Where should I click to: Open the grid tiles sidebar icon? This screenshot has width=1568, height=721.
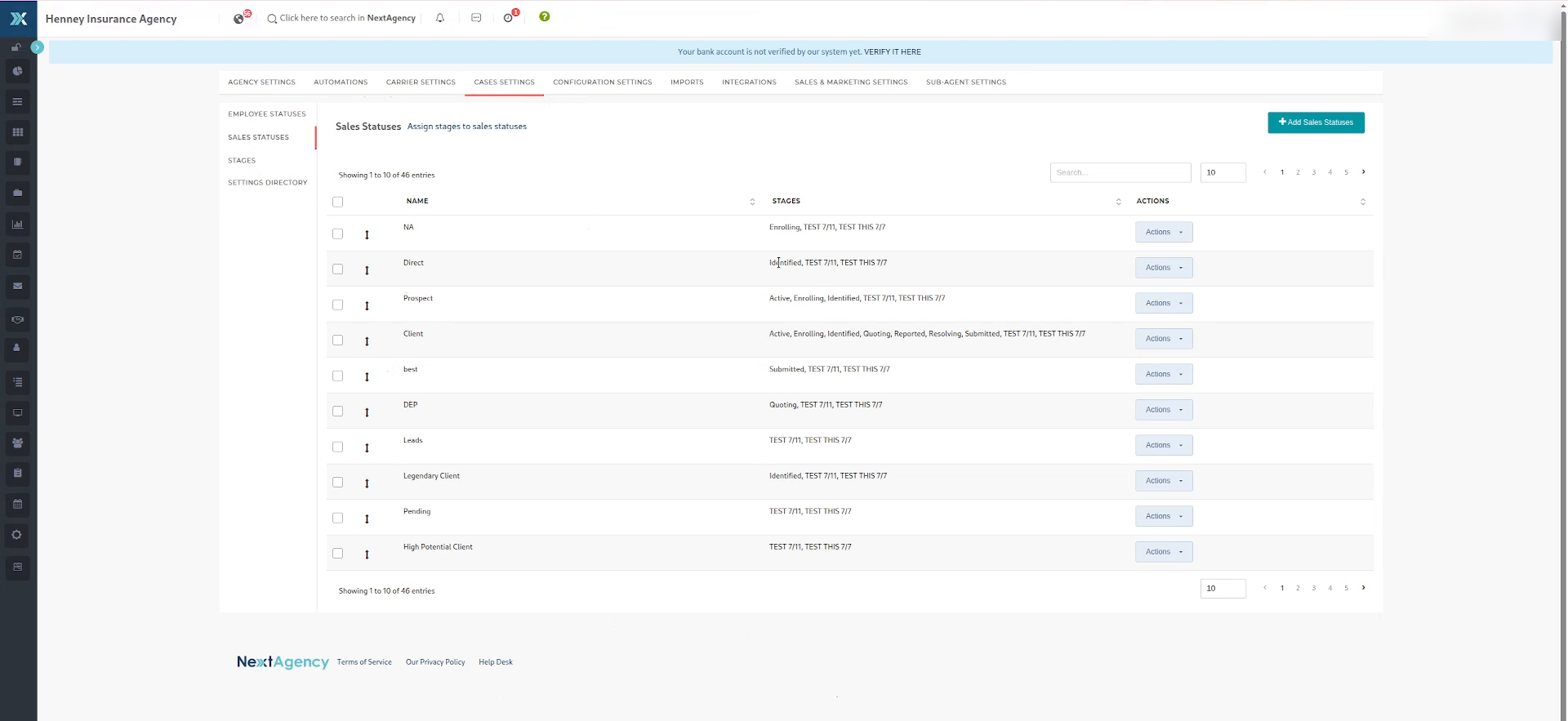coord(17,132)
